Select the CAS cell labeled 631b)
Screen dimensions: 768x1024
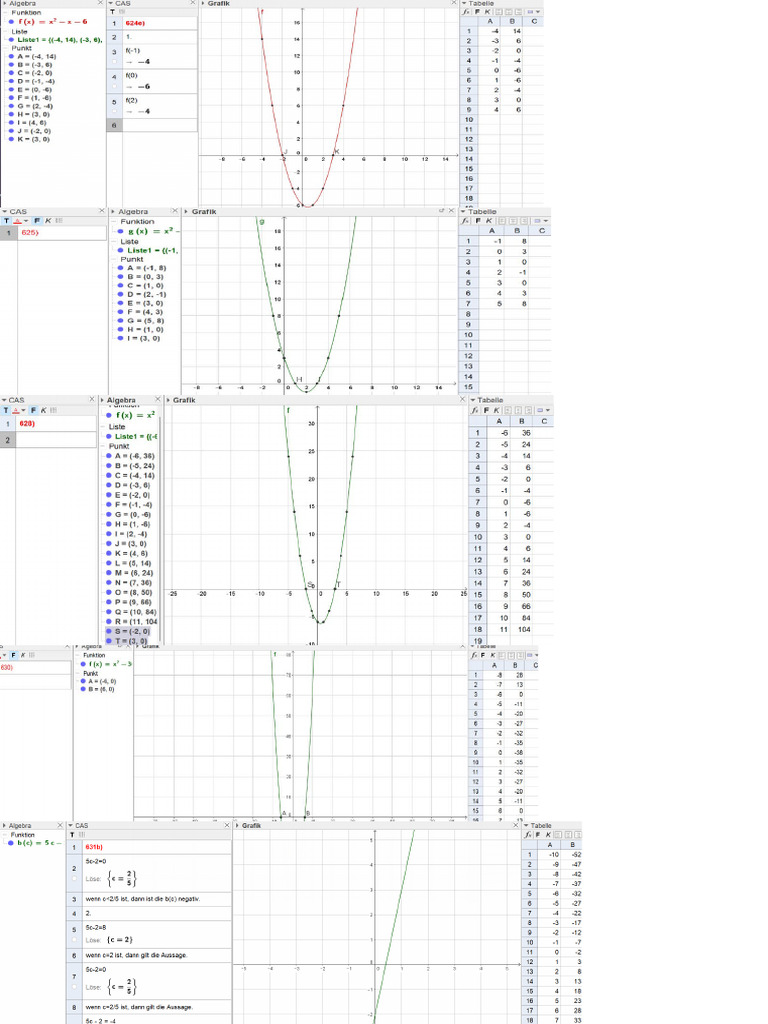coord(157,846)
